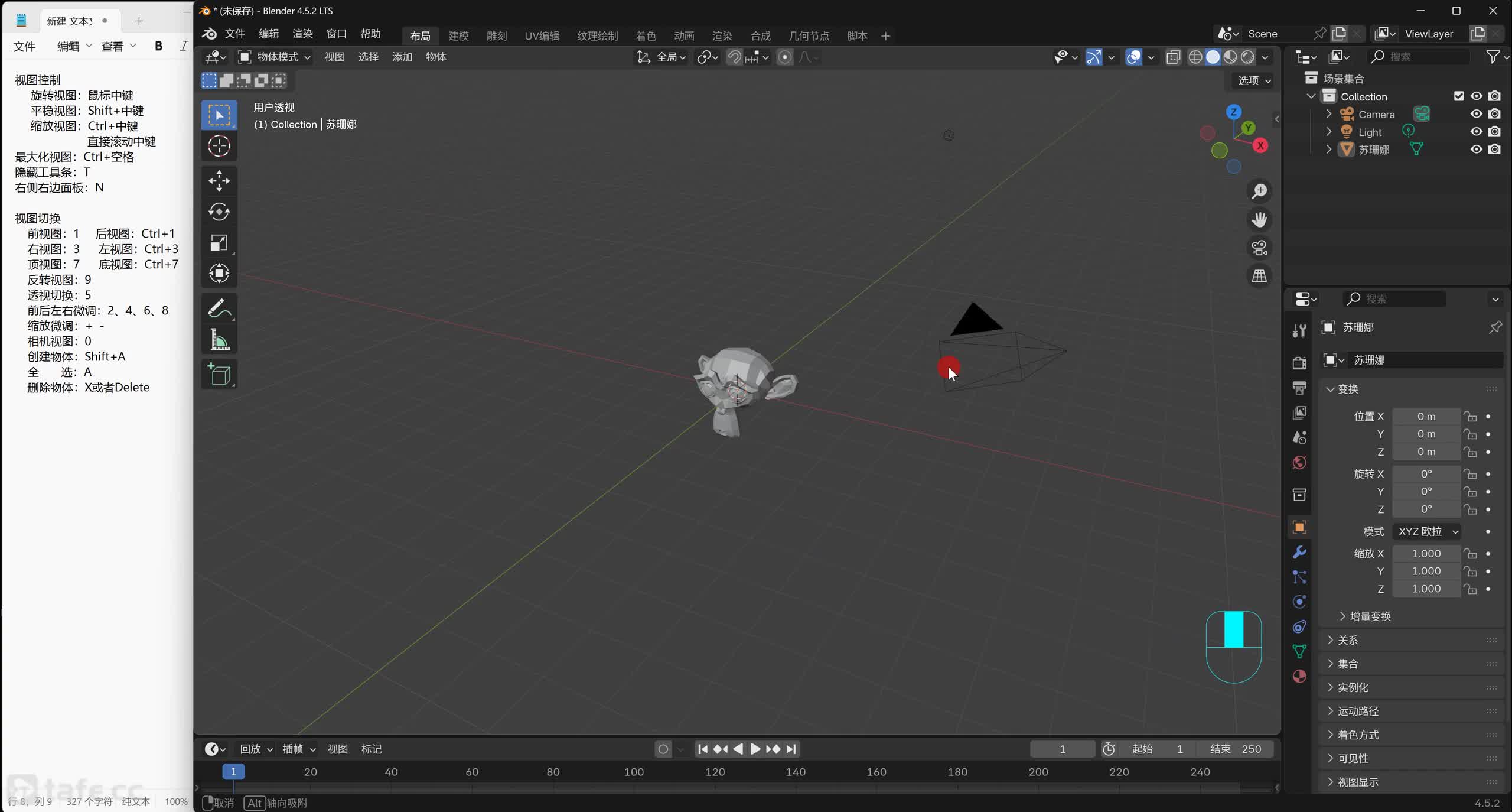The width and height of the screenshot is (1512, 812).
Task: Click the Add Cube tool
Action: (219, 375)
